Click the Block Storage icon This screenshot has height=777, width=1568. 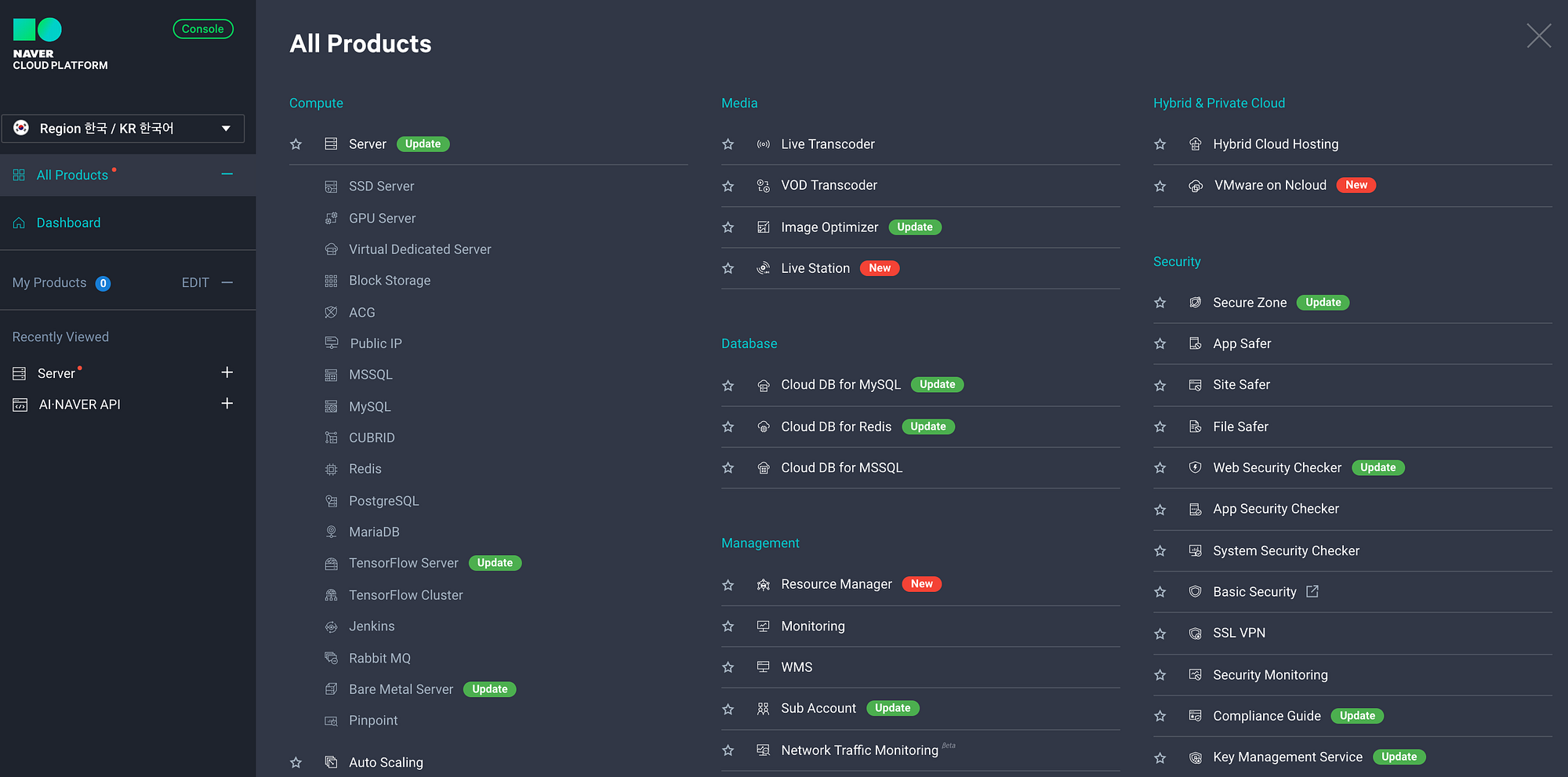pyautogui.click(x=331, y=281)
